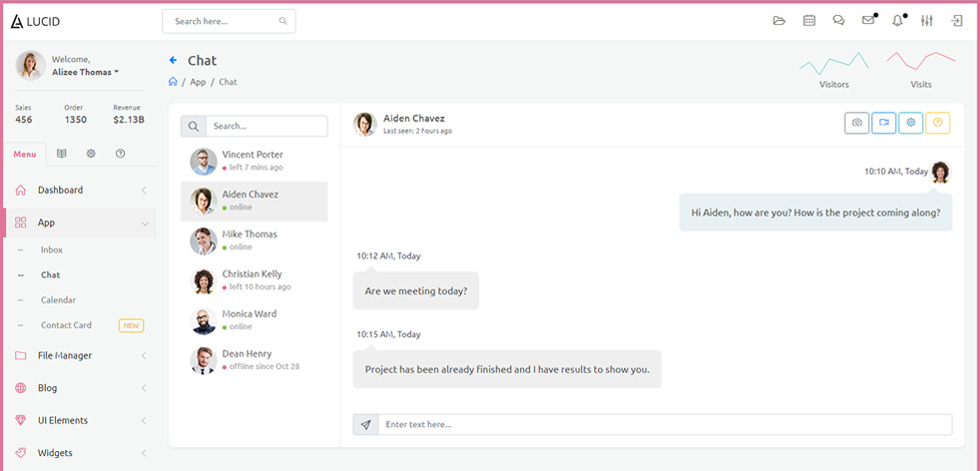Click the contacts Search field
Viewport: 980px width, 471px height.
(266, 126)
